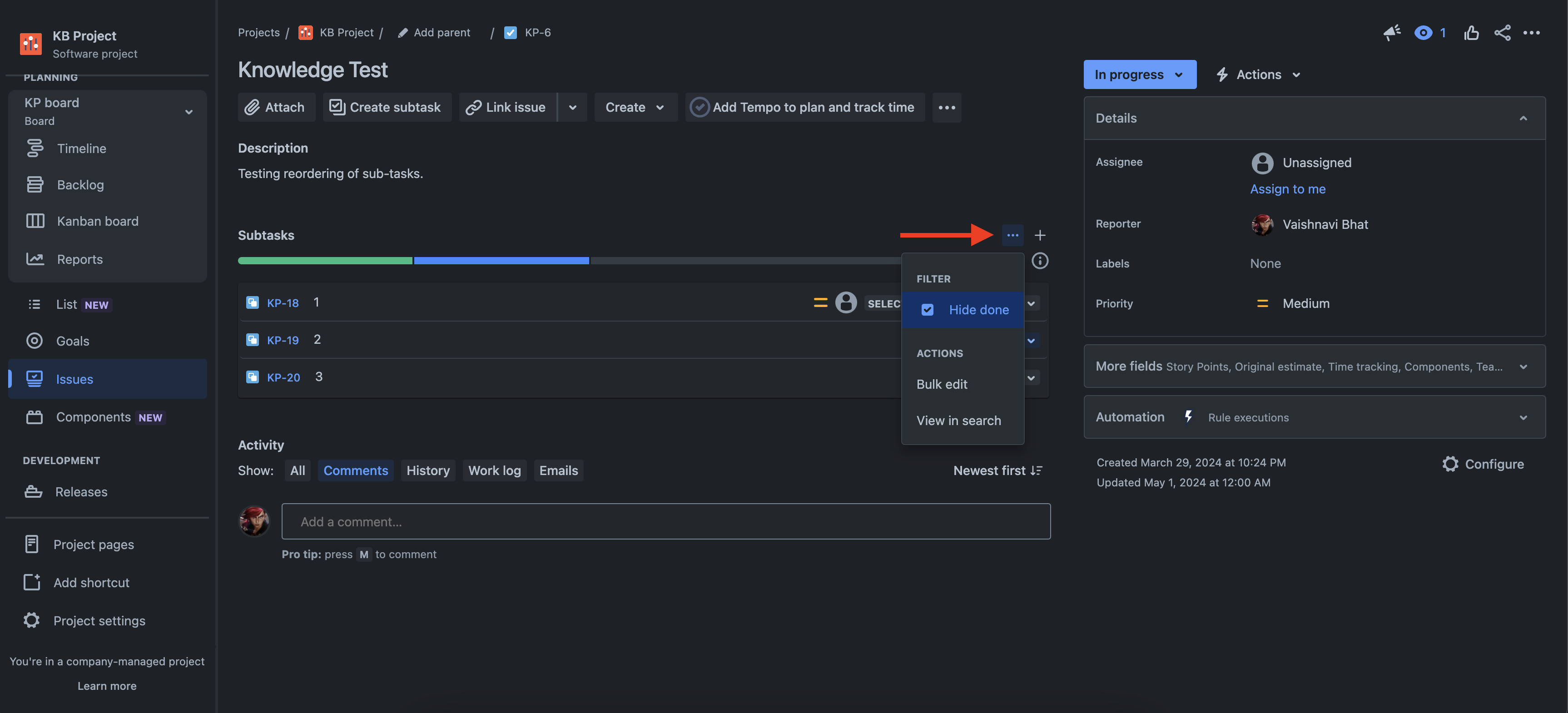Select Bulk edit from actions menu
Screen dimensions: 1568x713
click(x=942, y=384)
